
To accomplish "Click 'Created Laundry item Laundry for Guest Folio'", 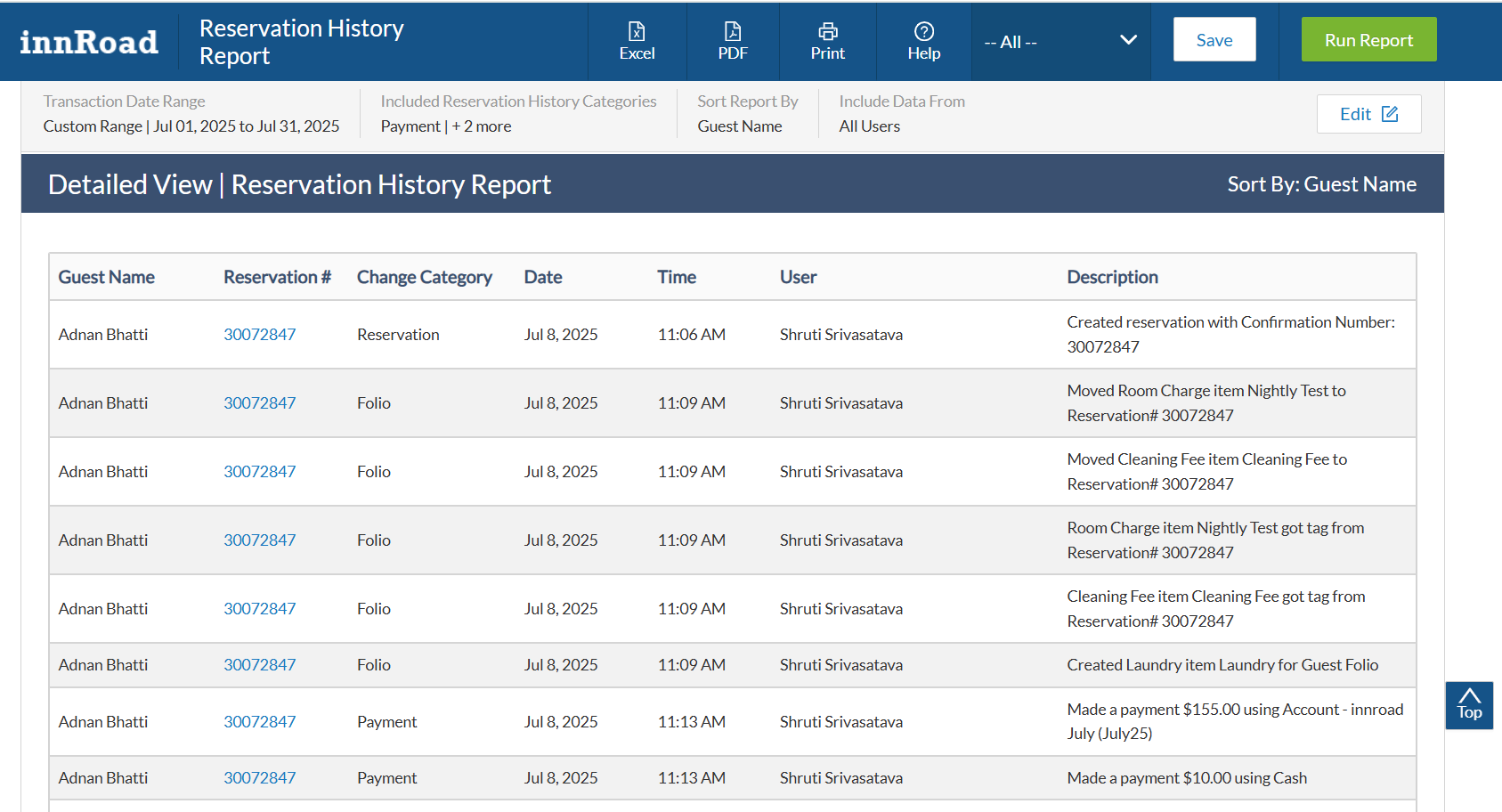I will [x=1222, y=665].
